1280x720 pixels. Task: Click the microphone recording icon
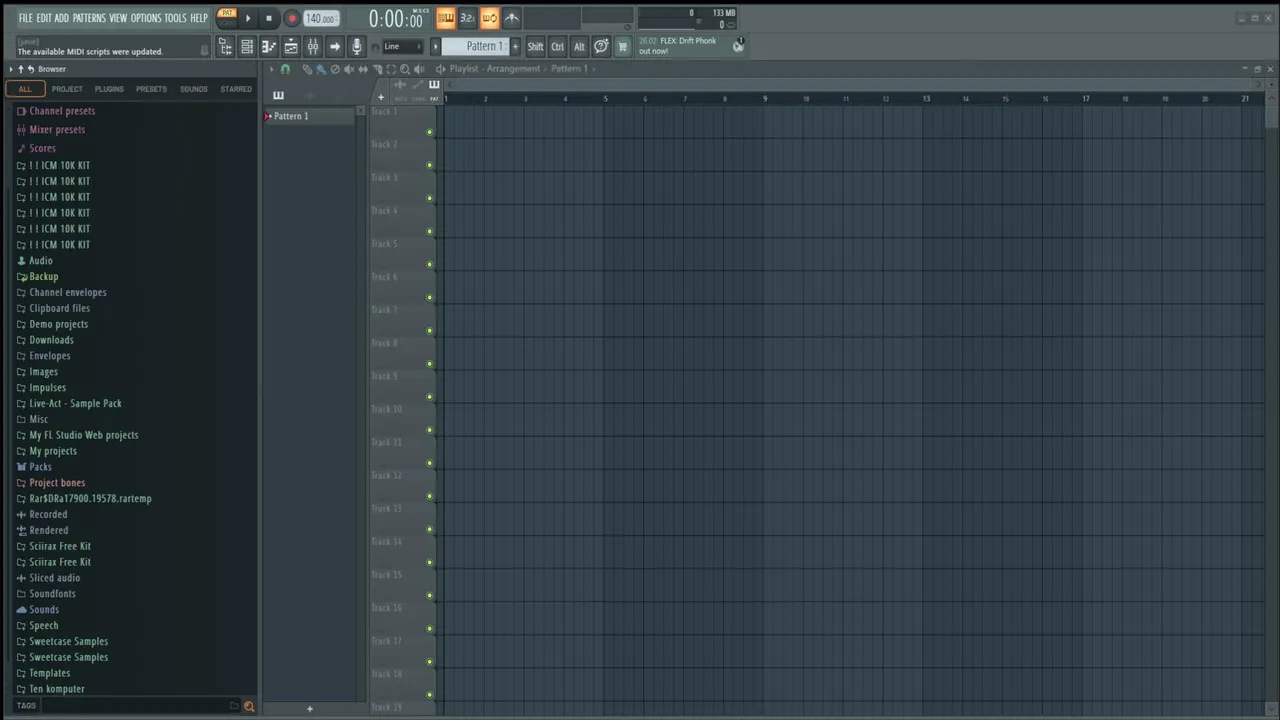click(x=356, y=46)
